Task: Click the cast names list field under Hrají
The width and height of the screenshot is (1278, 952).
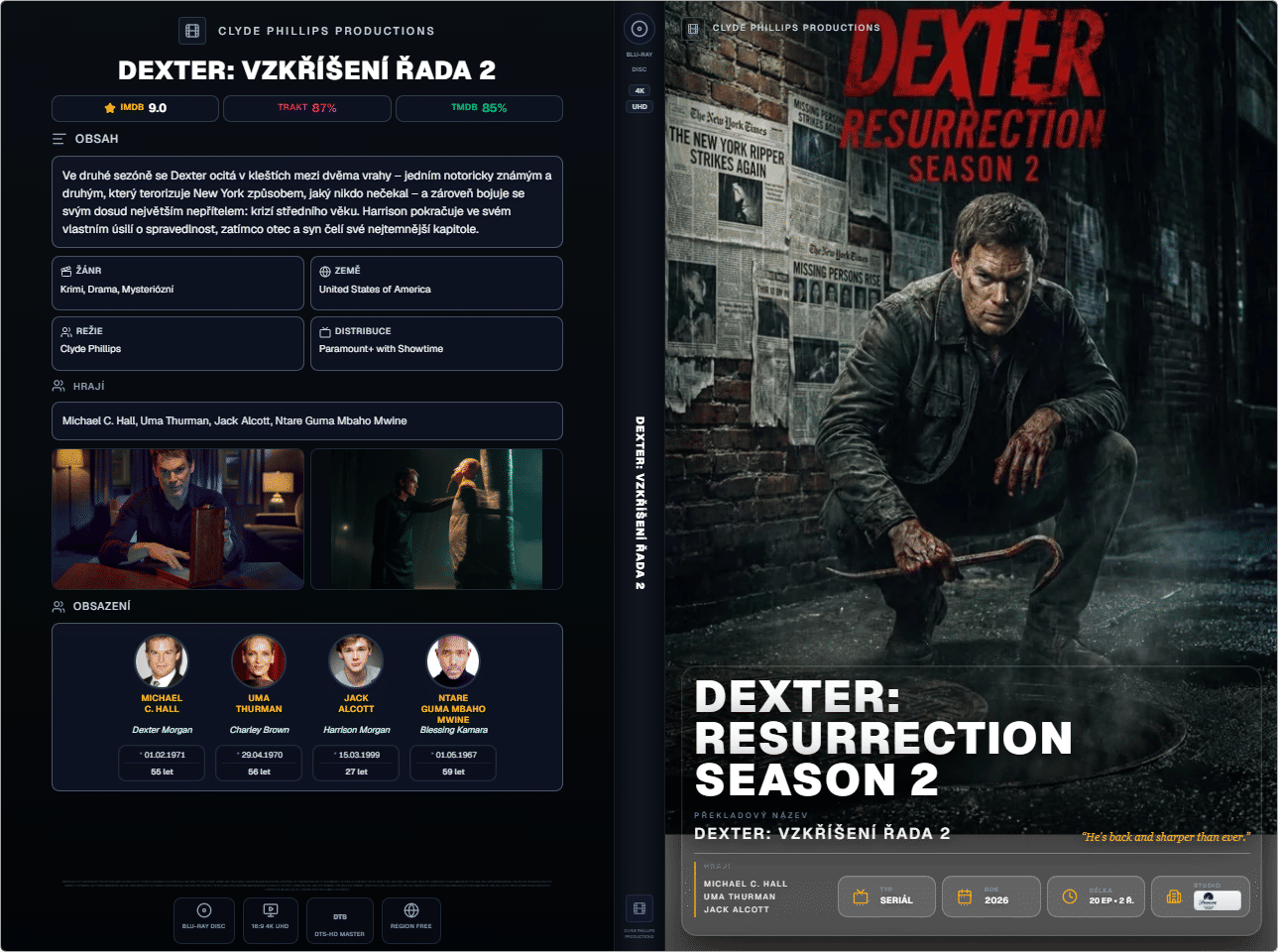Action: click(307, 420)
